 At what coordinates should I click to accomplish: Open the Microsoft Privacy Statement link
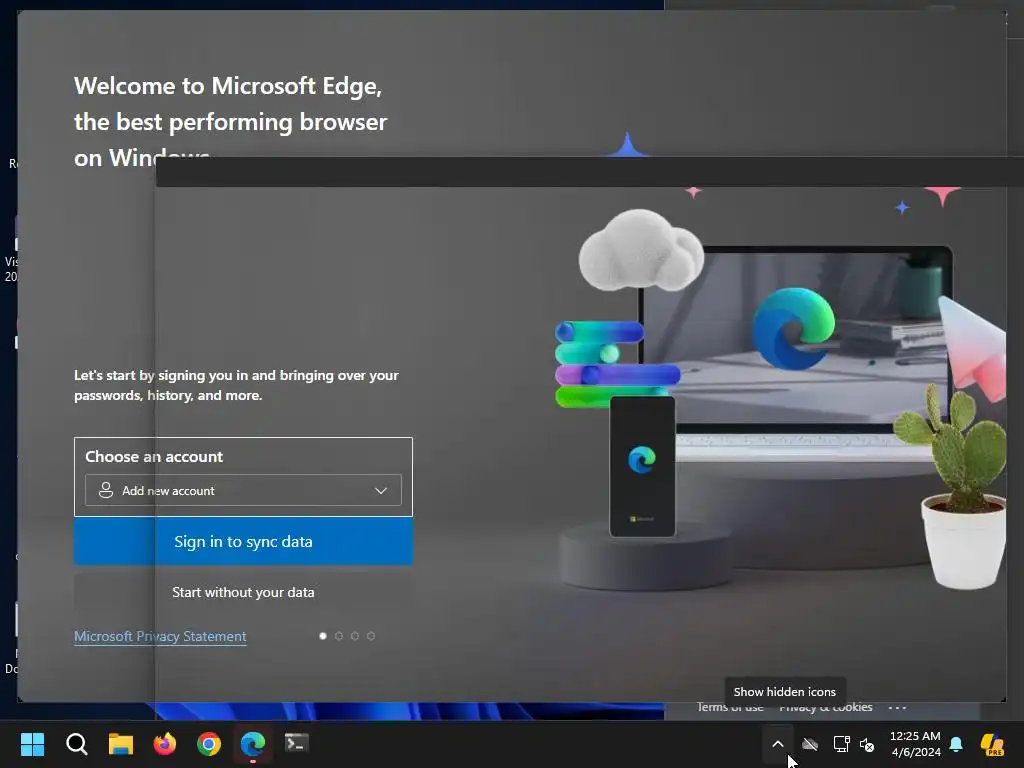(x=160, y=636)
